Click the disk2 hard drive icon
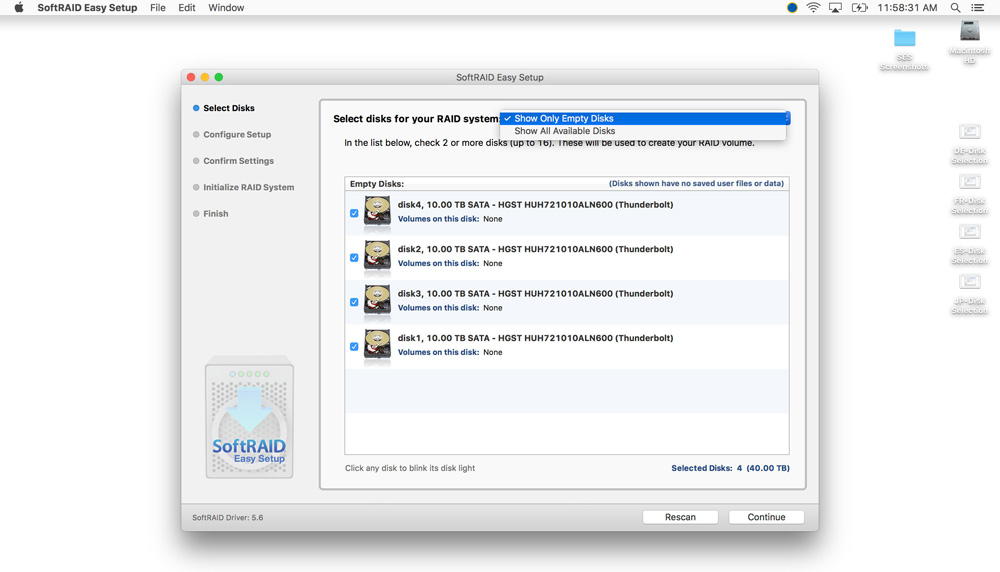Image resolution: width=1000 pixels, height=572 pixels. click(x=377, y=255)
